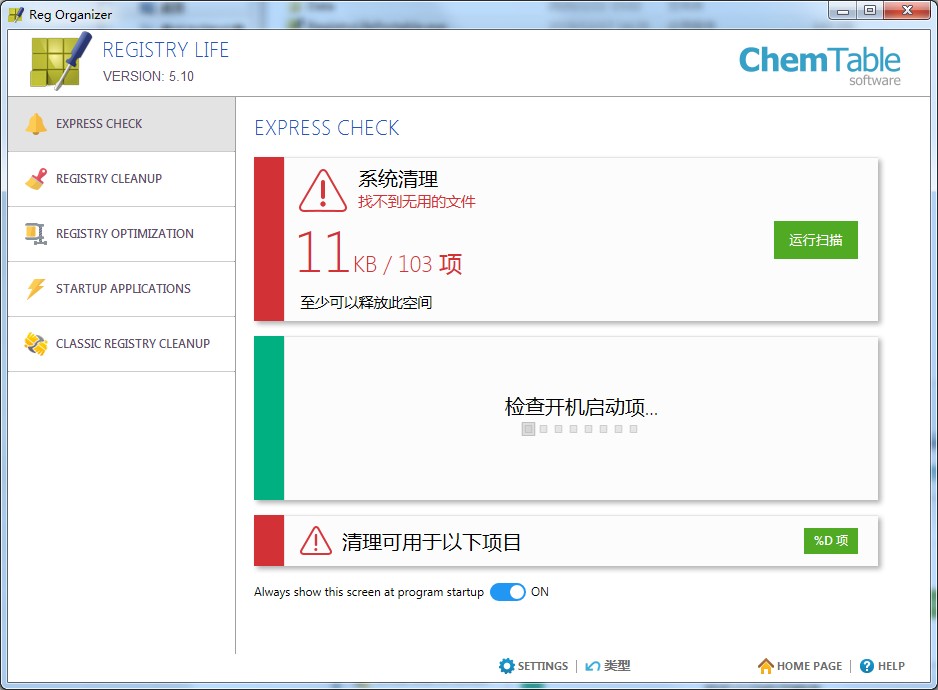The image size is (938, 690).
Task: Click the EXPRESS CHECK page heading
Action: tap(327, 128)
